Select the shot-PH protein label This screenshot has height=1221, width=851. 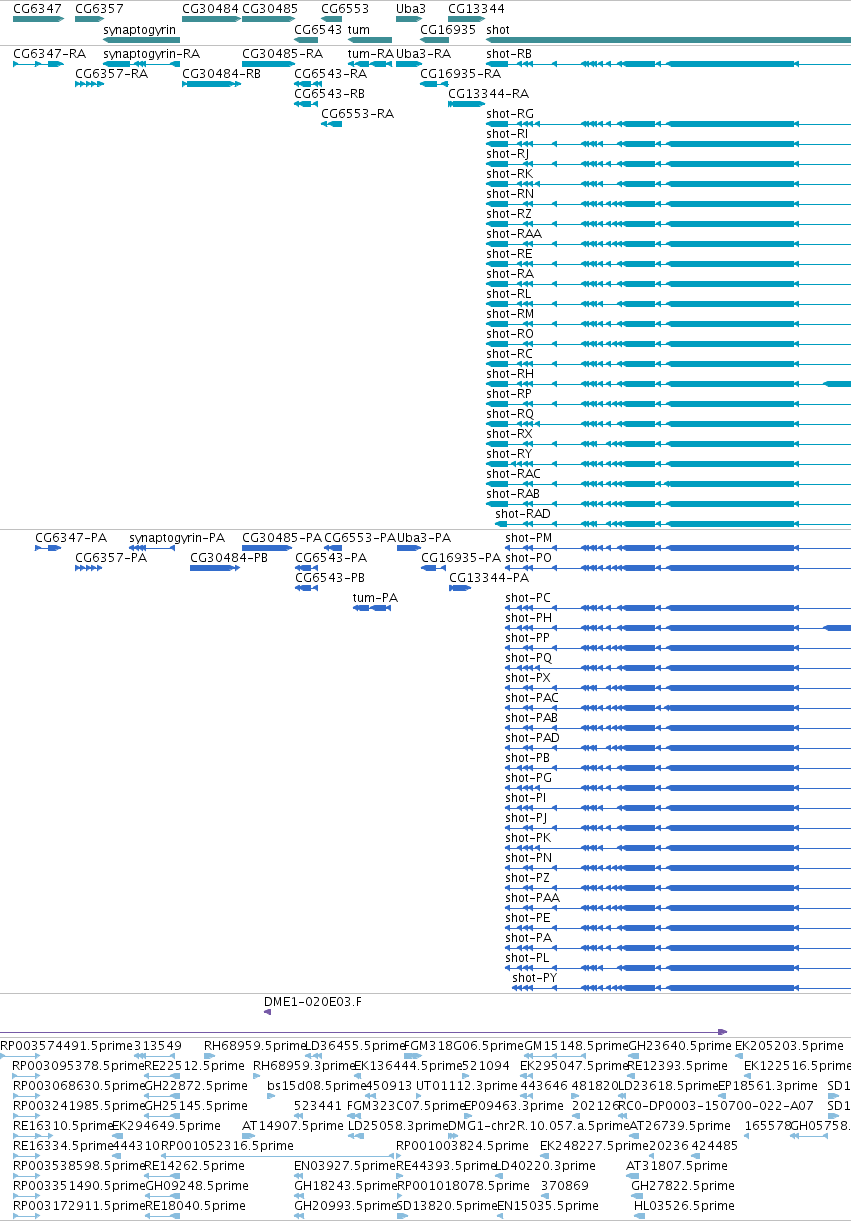tap(528, 618)
